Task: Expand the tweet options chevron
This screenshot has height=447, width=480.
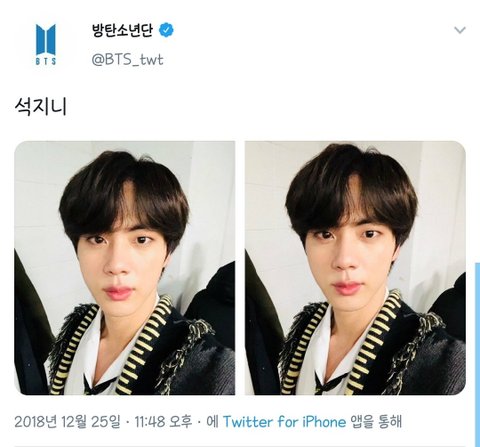Action: 460,30
